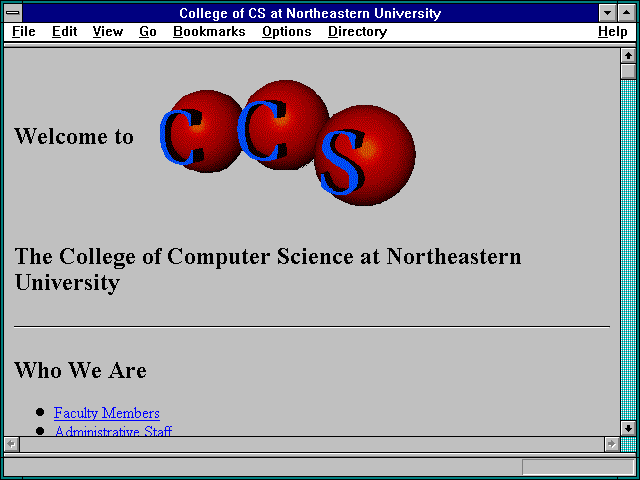This screenshot has height=480, width=640.
Task: Open the Options menu
Action: [287, 32]
